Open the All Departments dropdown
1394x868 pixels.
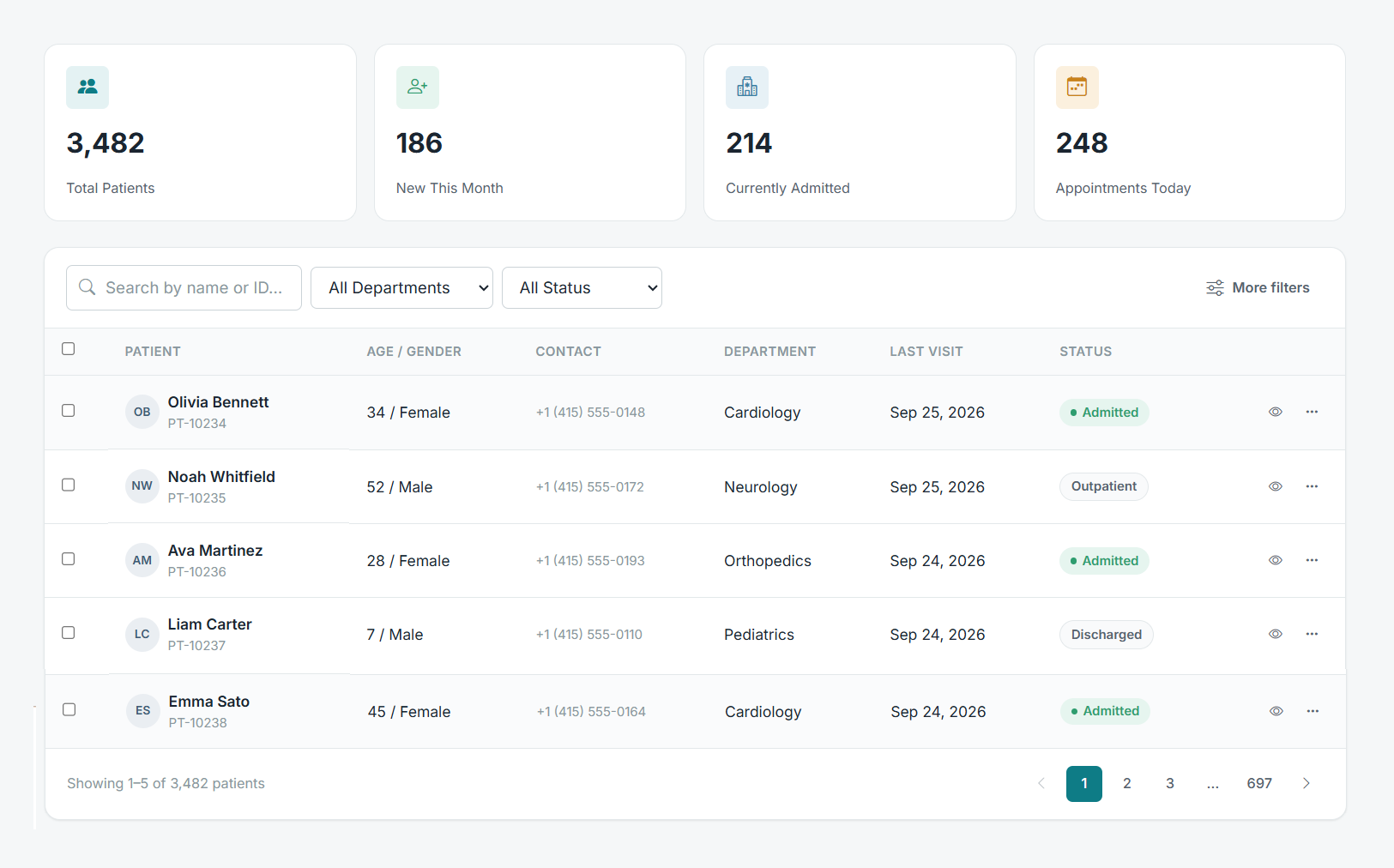pos(401,287)
